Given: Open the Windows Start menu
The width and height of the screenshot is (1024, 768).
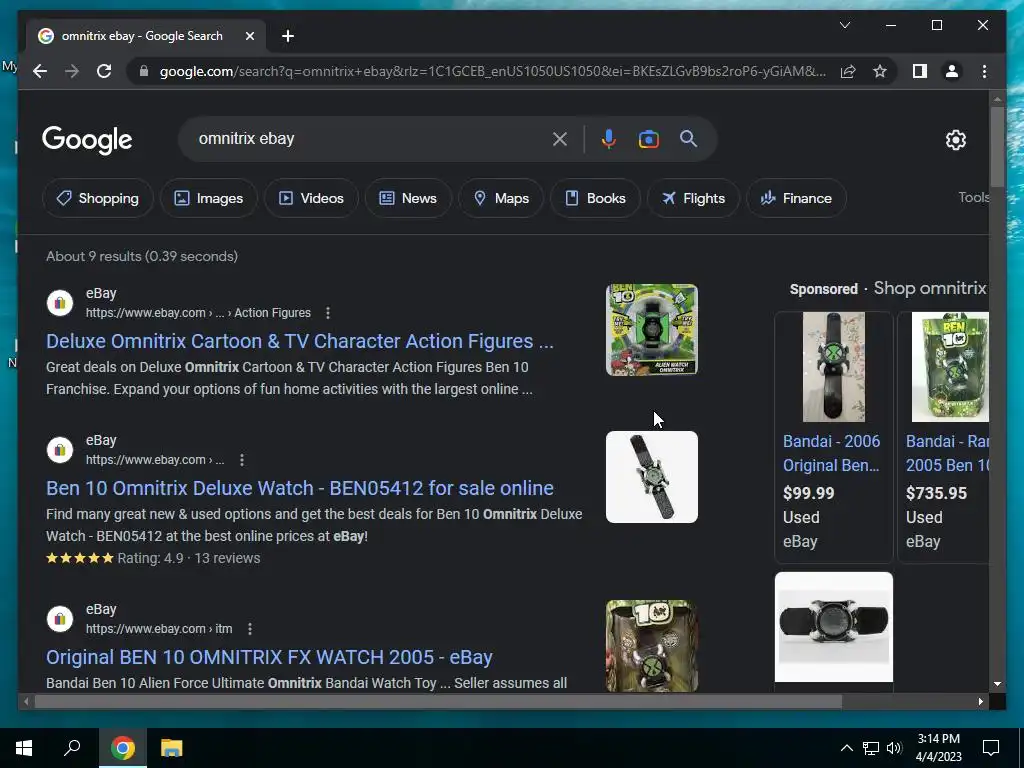Looking at the screenshot, I should 24,748.
